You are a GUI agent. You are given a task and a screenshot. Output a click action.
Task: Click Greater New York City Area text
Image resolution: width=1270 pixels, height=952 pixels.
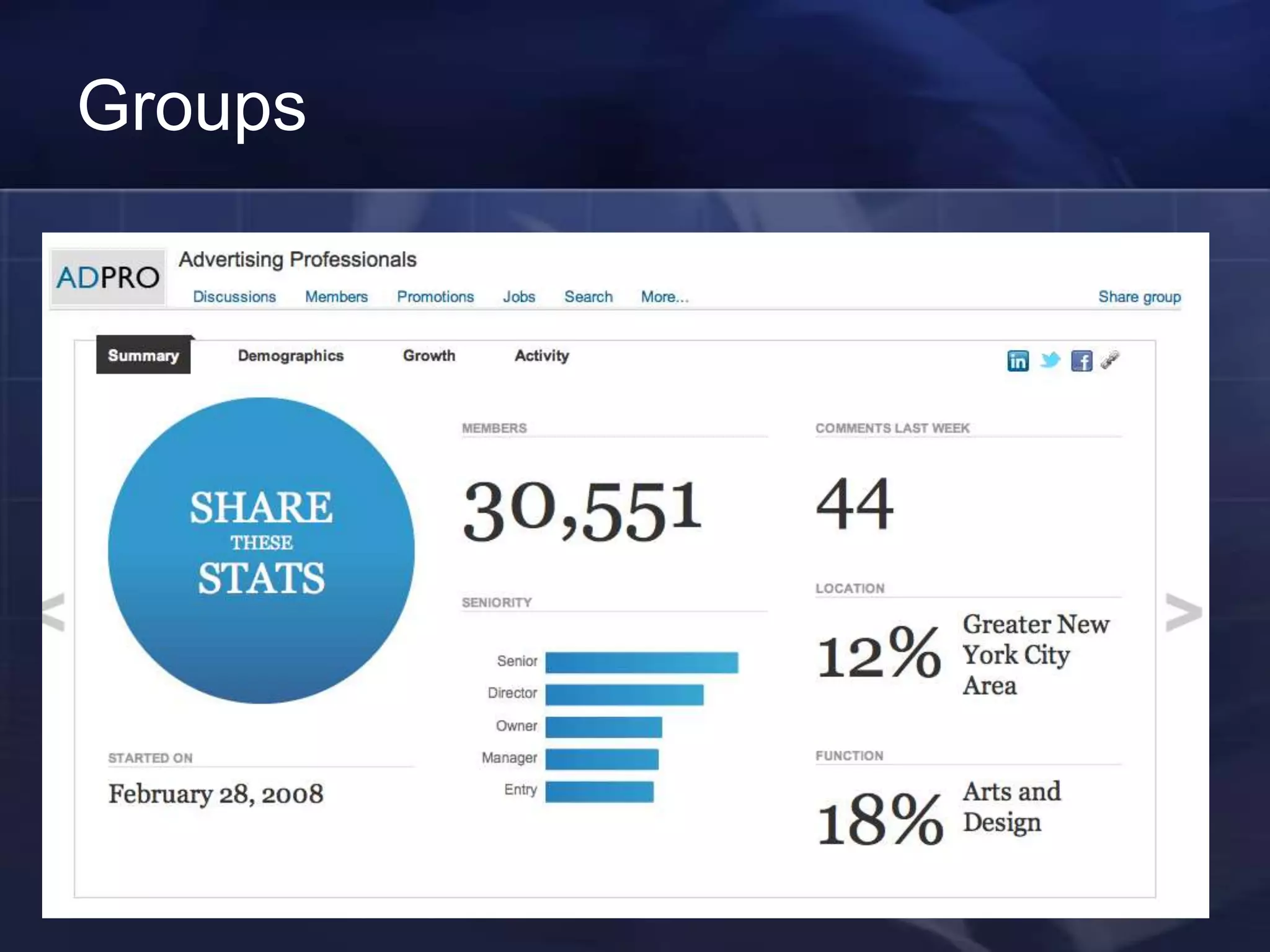click(1036, 654)
